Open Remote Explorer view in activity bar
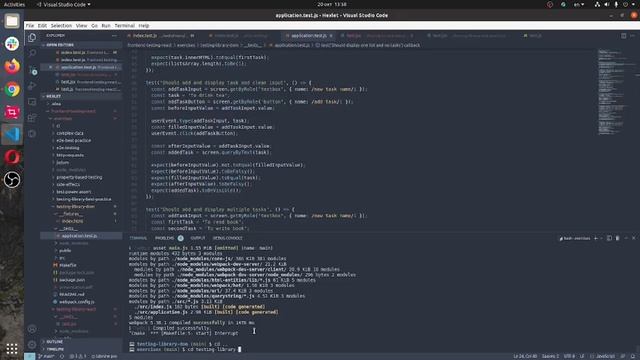 coord(32,102)
